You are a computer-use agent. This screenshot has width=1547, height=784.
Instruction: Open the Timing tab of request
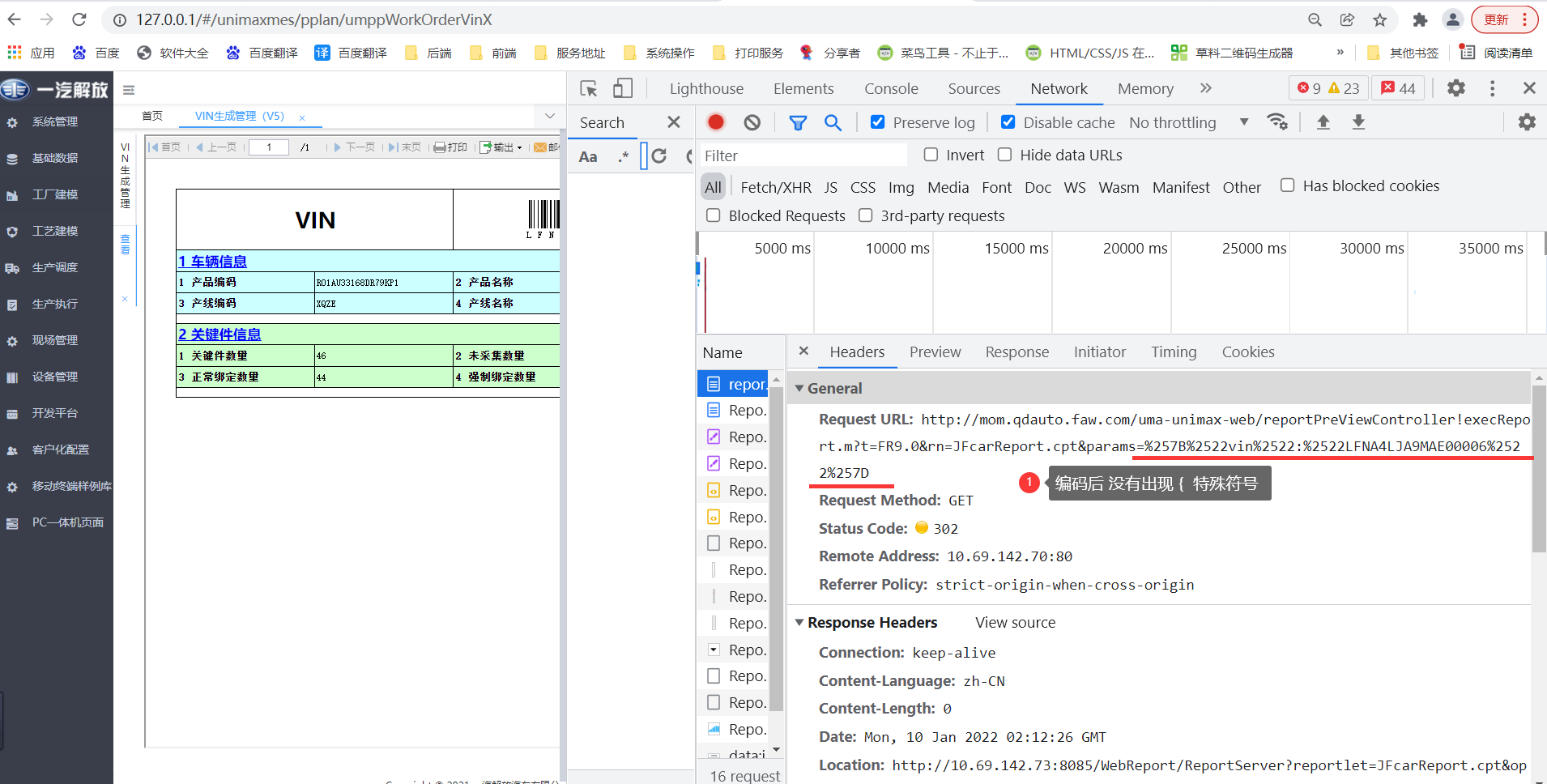coord(1174,352)
